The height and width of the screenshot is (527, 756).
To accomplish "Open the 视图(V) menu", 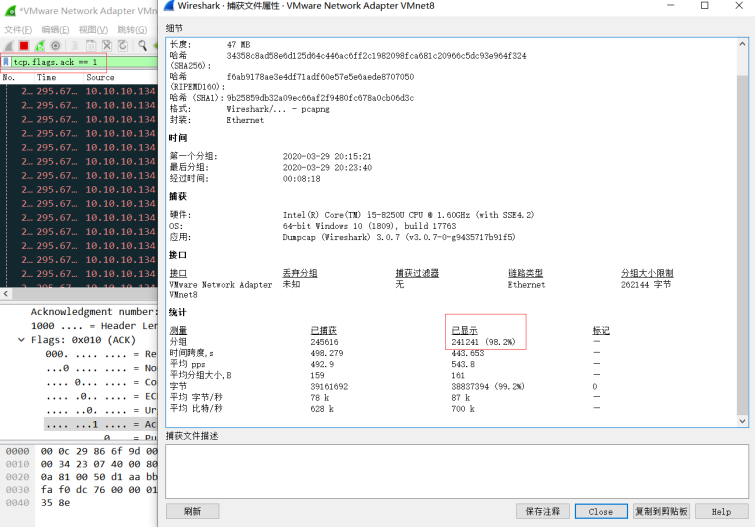I will 94,30.
